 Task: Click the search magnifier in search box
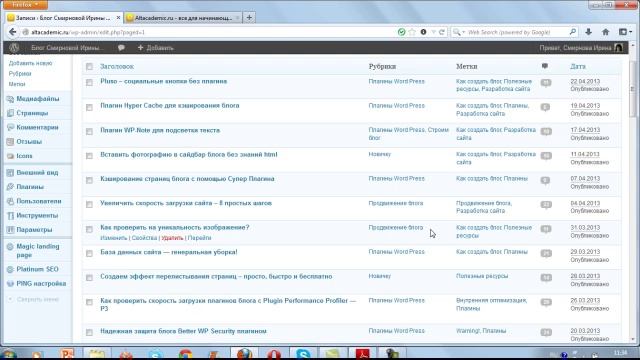[573, 32]
